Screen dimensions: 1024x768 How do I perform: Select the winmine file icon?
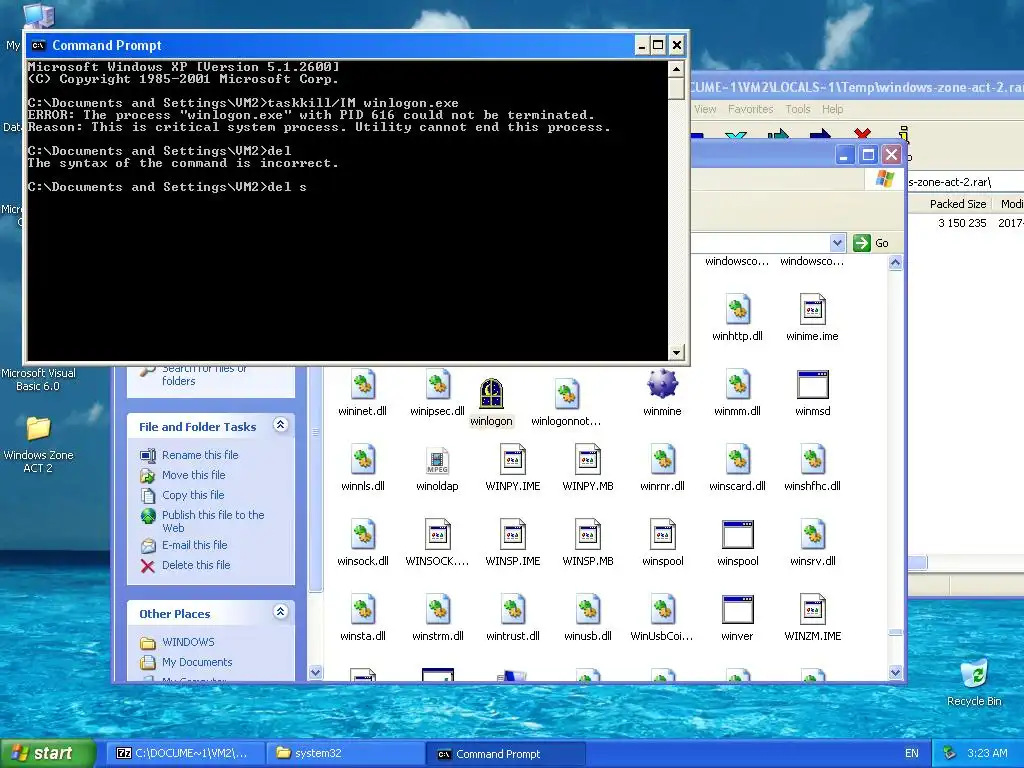point(662,384)
